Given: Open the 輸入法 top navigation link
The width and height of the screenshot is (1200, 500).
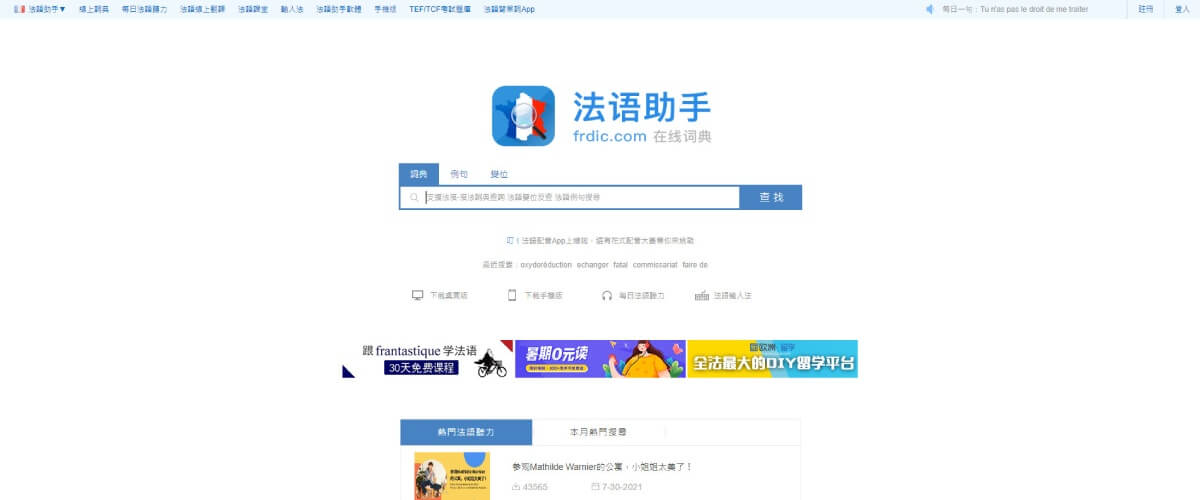Looking at the screenshot, I should [291, 9].
